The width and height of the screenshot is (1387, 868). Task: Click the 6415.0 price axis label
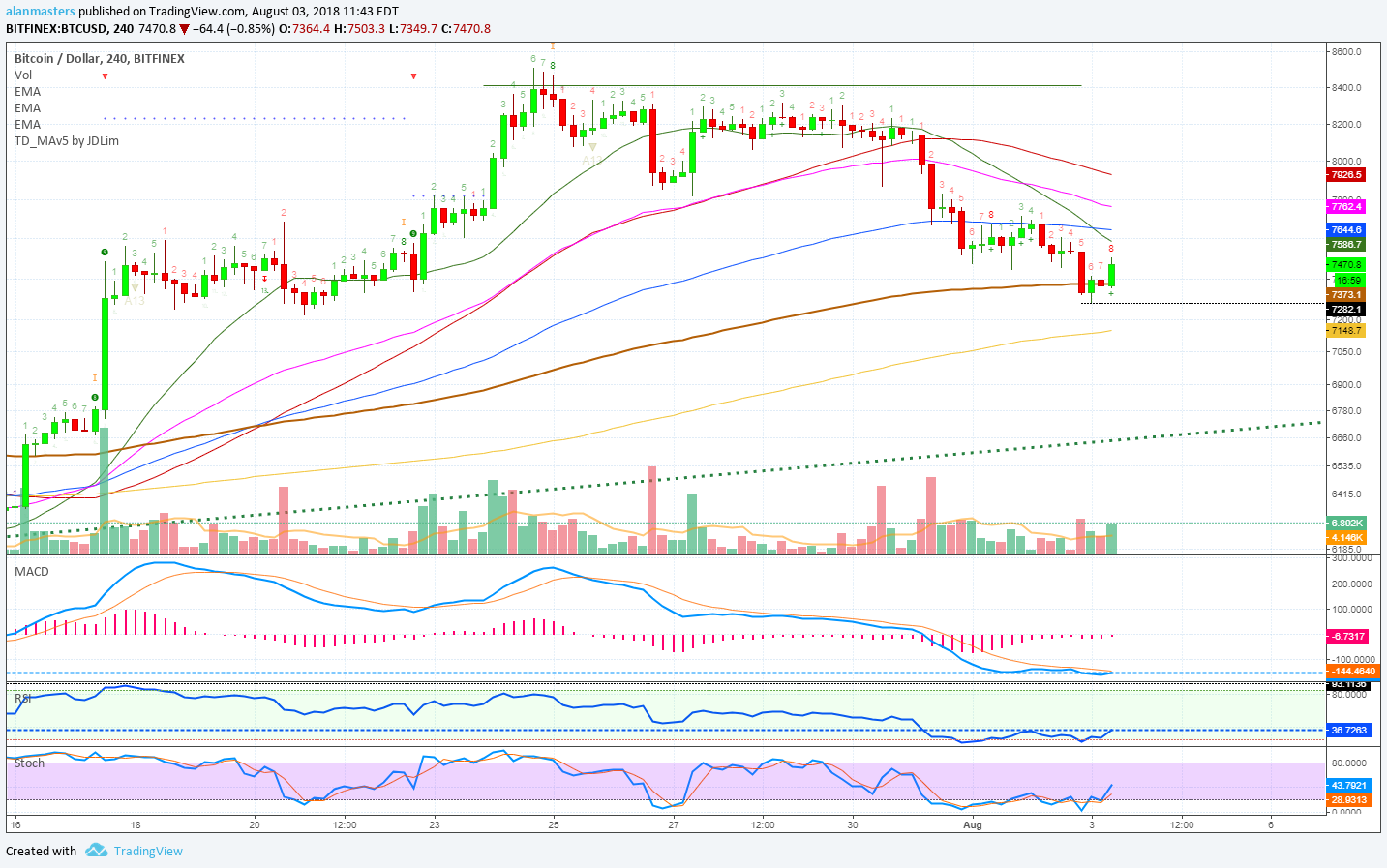1346,494
